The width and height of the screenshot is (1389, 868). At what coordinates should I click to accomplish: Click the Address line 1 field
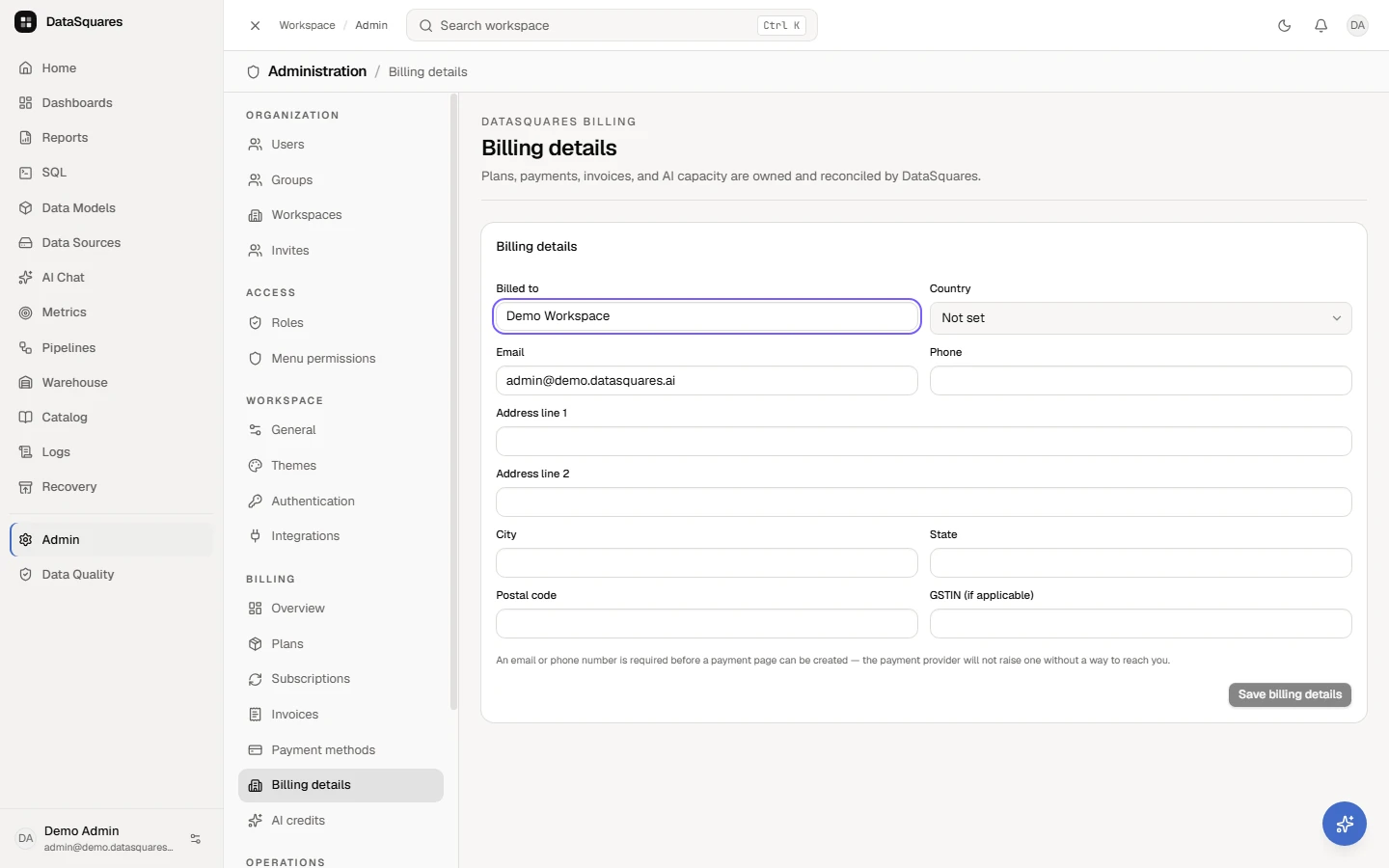(x=923, y=442)
